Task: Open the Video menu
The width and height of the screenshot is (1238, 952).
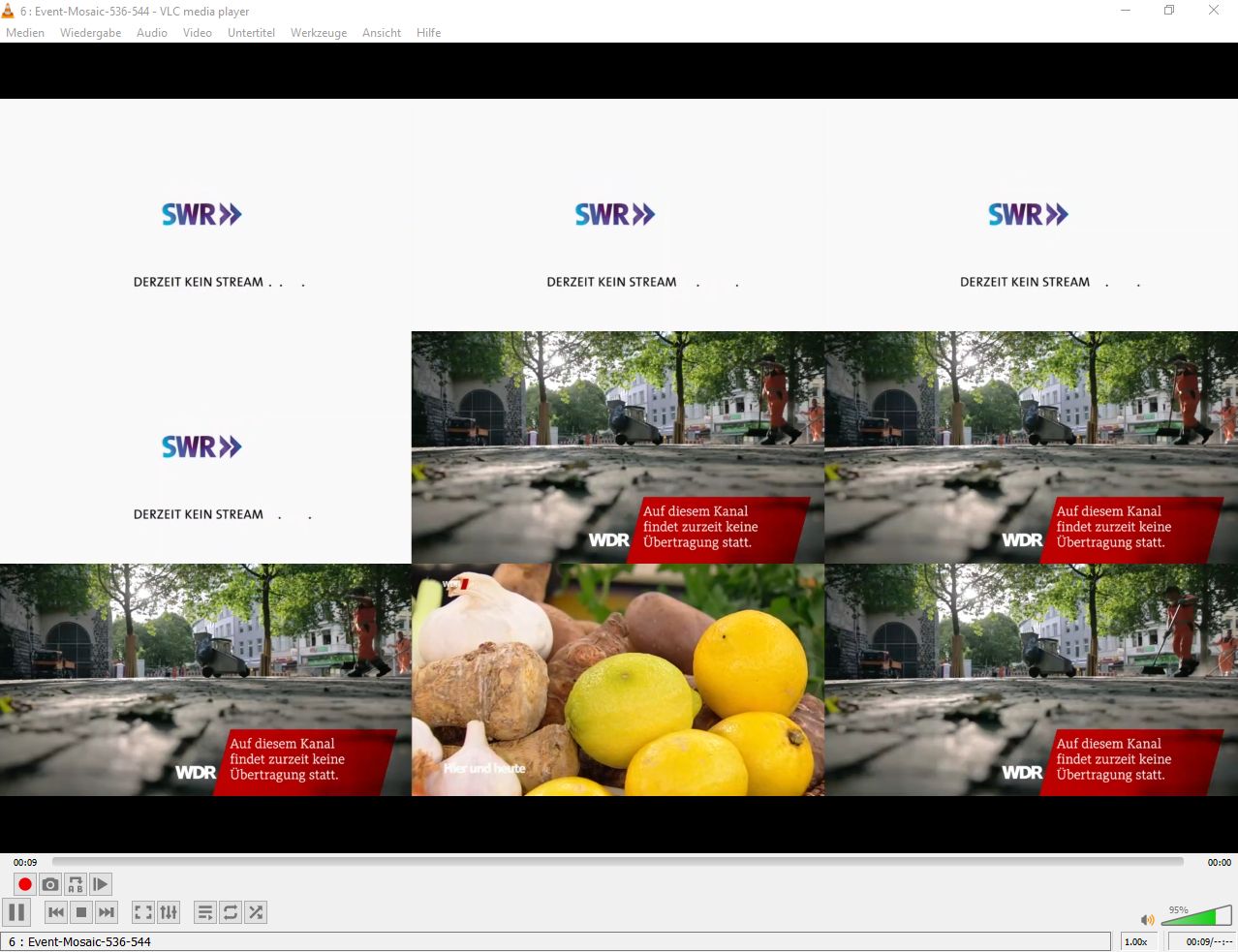Action: pos(198,33)
